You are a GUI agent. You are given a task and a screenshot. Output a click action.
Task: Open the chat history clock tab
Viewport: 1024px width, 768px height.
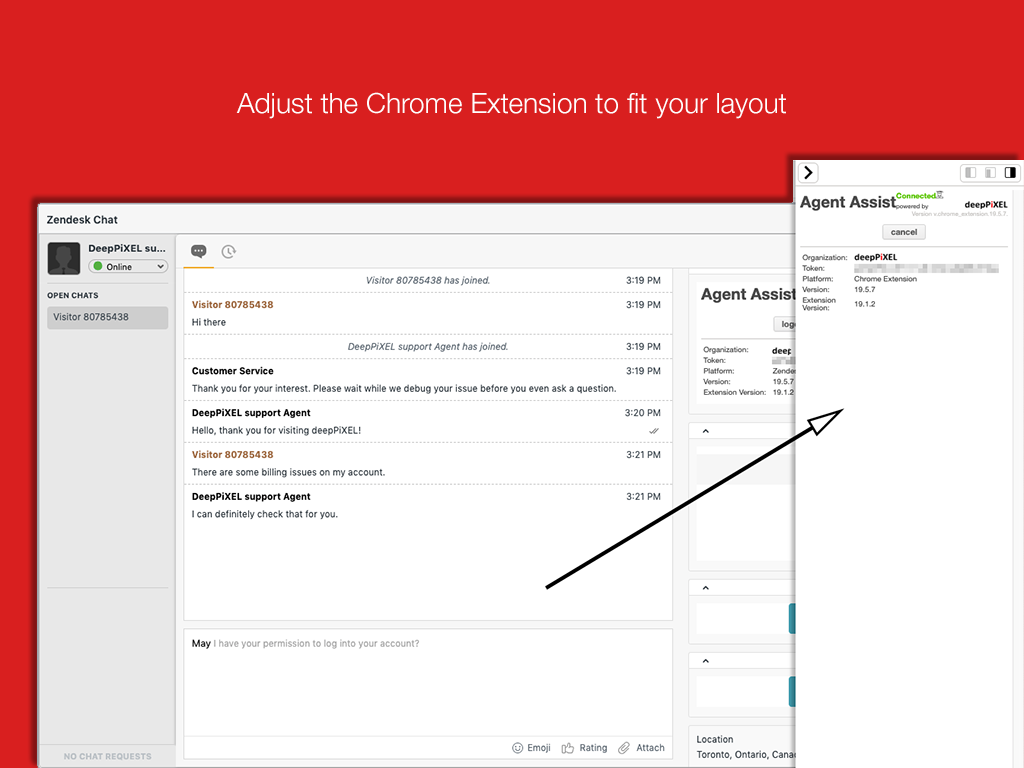(x=229, y=251)
